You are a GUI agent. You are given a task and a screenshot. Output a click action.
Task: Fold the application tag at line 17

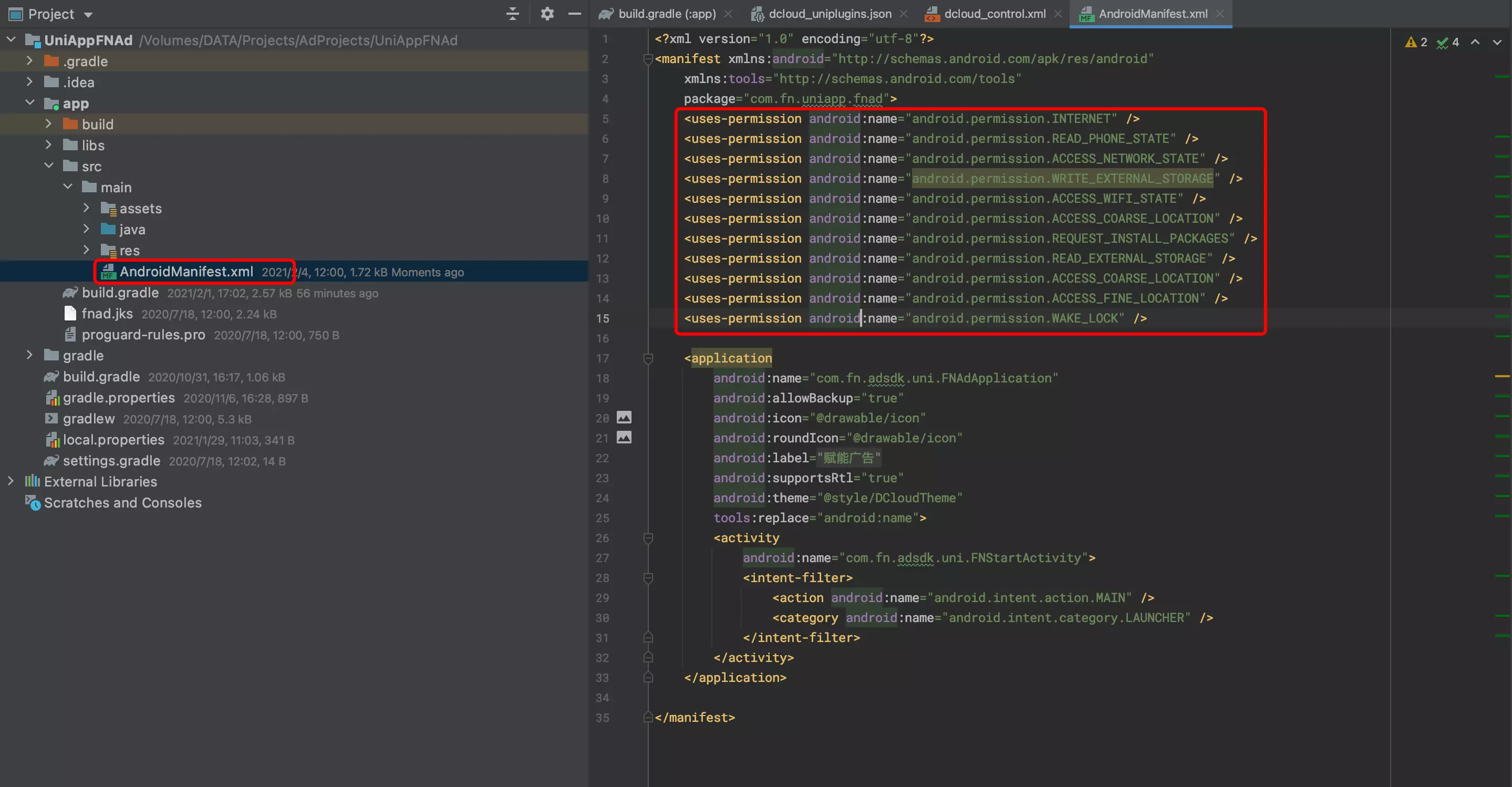click(x=648, y=358)
